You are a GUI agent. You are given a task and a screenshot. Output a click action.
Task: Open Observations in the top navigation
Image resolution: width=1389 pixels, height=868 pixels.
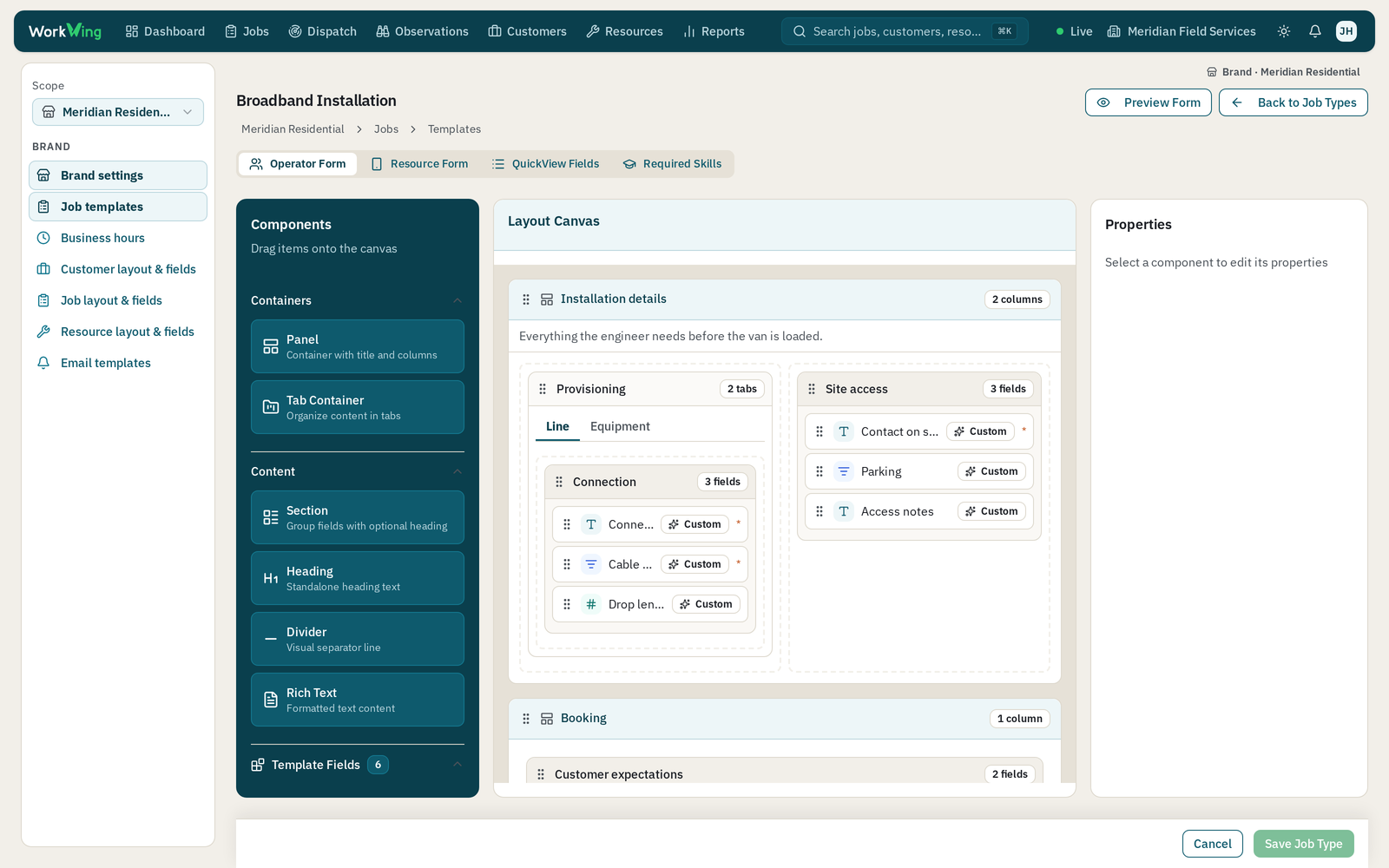click(x=423, y=31)
